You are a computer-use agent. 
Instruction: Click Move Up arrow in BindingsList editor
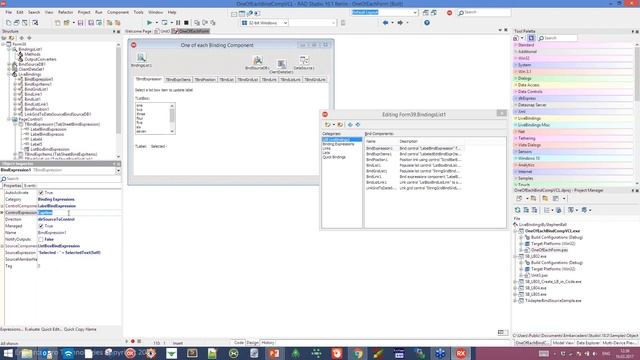(x=350, y=124)
